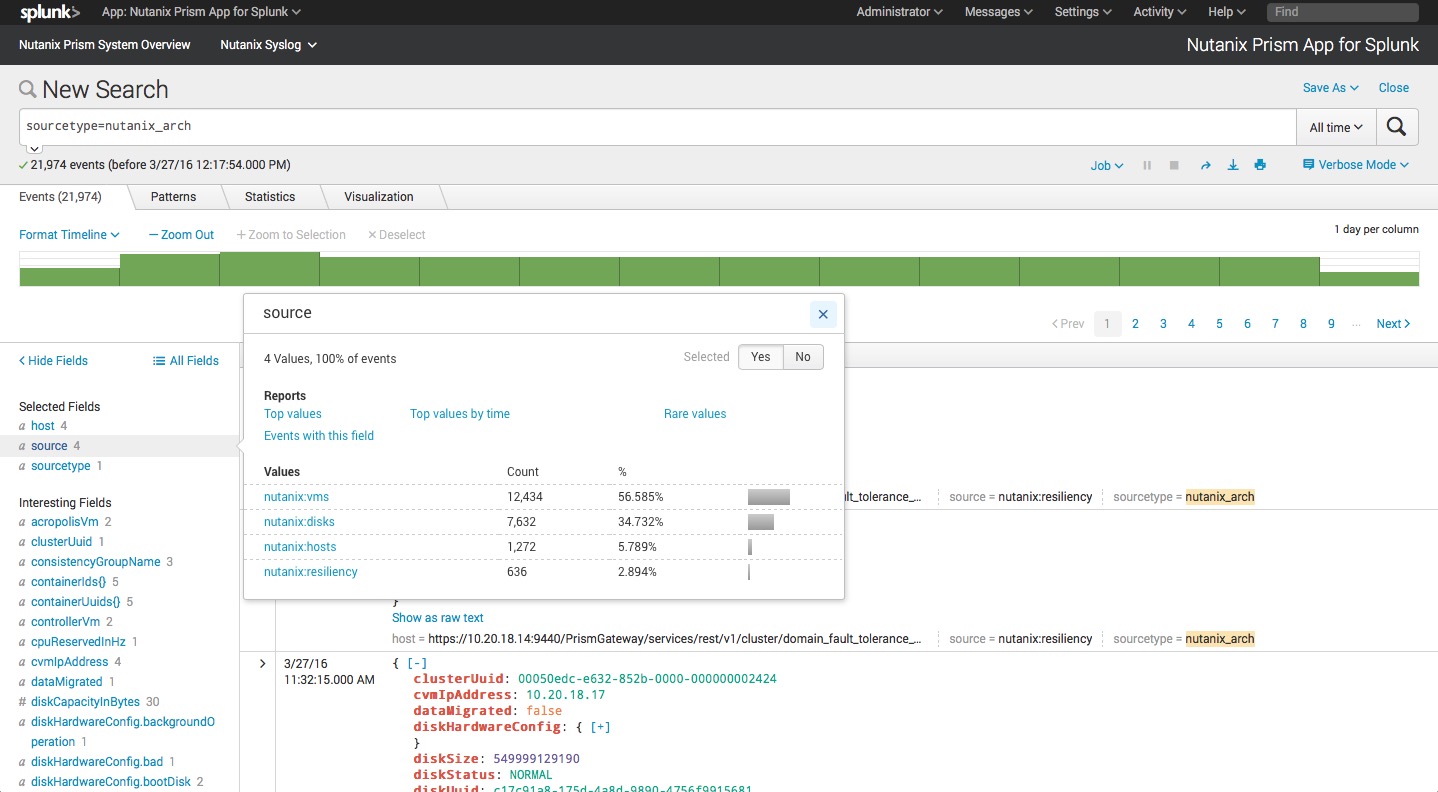
Task: Open Nutanix Prism System Overview
Action: pyautogui.click(x=105, y=45)
